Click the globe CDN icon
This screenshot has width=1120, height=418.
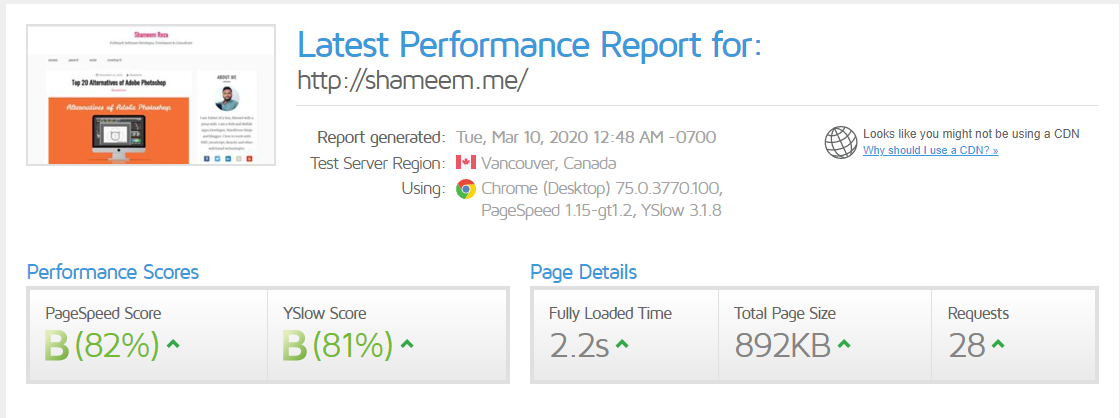[x=840, y=142]
